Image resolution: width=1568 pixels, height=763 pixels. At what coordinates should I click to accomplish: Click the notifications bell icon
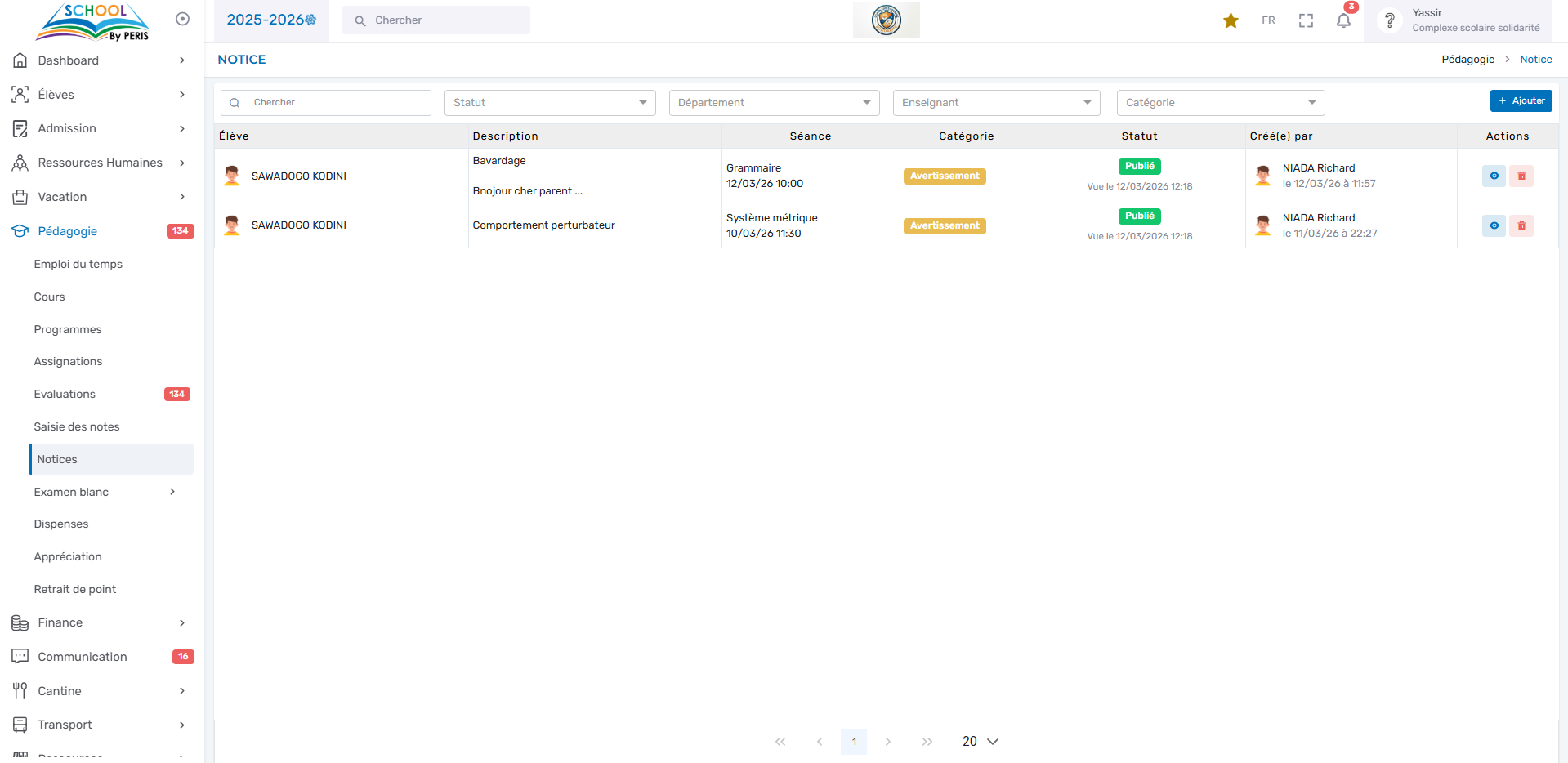[1342, 20]
